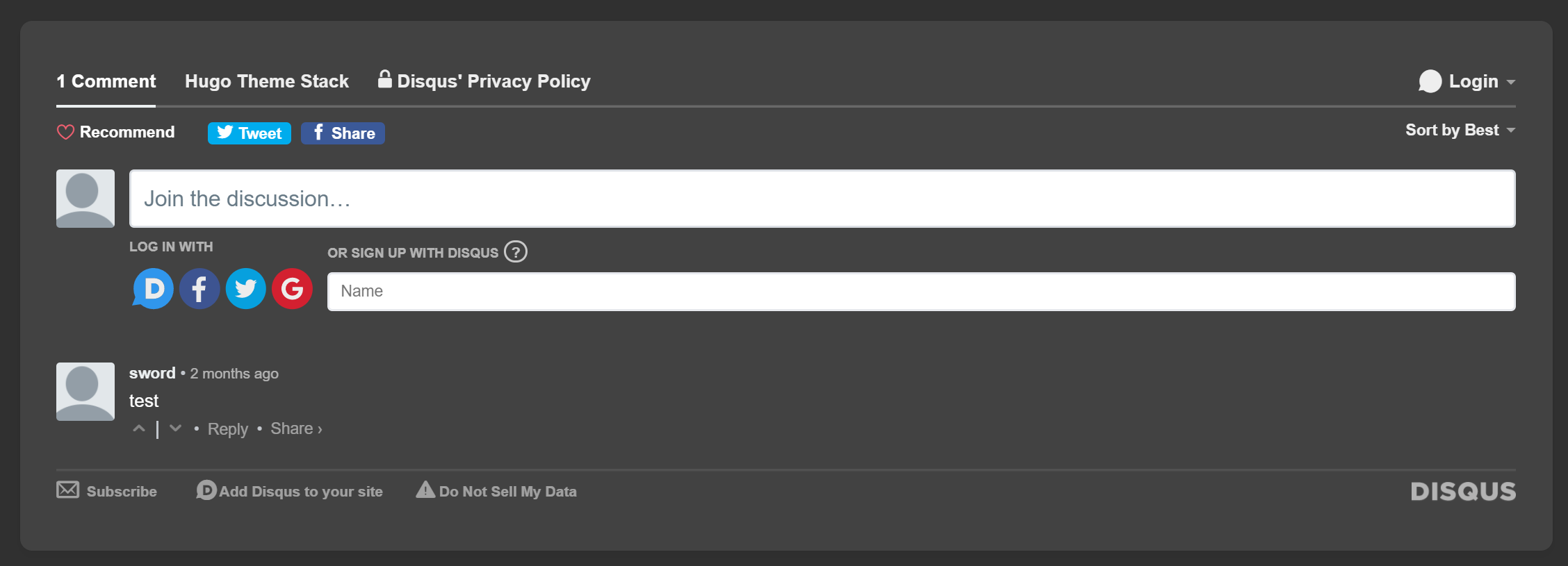Click the Subscribe envelope icon
This screenshot has height=566, width=1568.
click(67, 490)
